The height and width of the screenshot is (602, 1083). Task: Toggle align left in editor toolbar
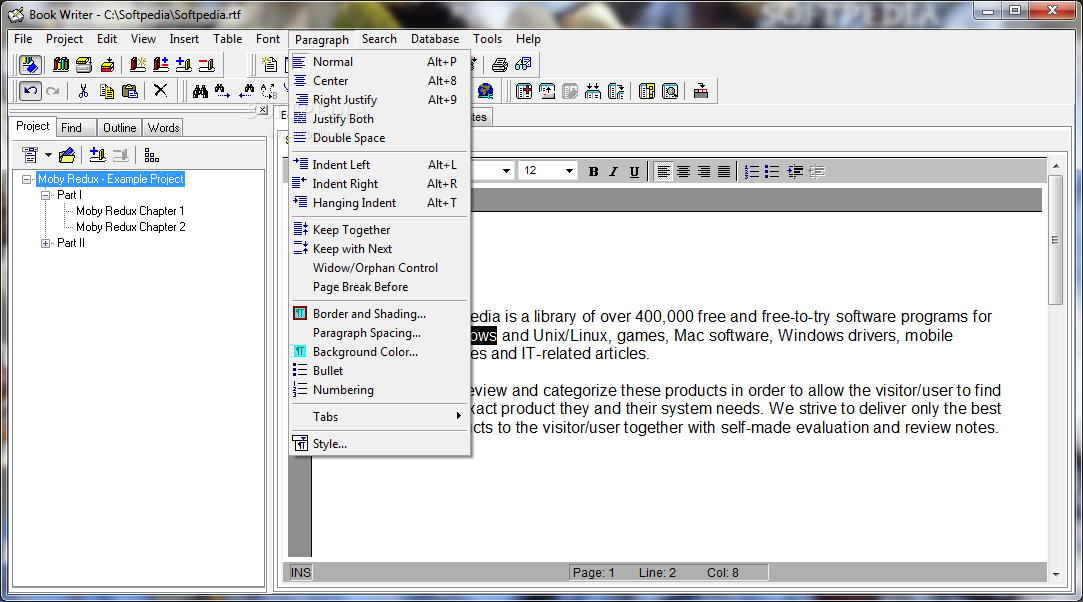(663, 171)
